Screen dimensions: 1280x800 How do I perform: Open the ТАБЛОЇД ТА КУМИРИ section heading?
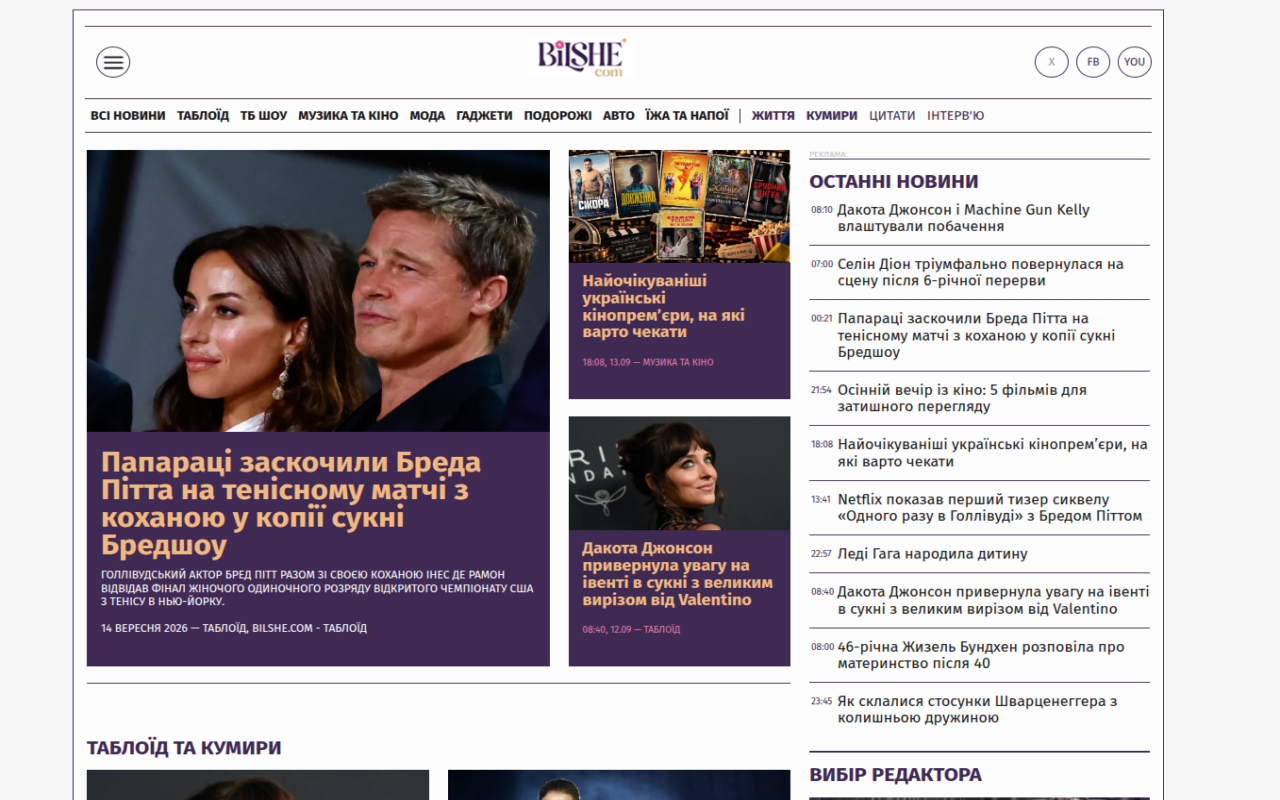click(x=184, y=748)
